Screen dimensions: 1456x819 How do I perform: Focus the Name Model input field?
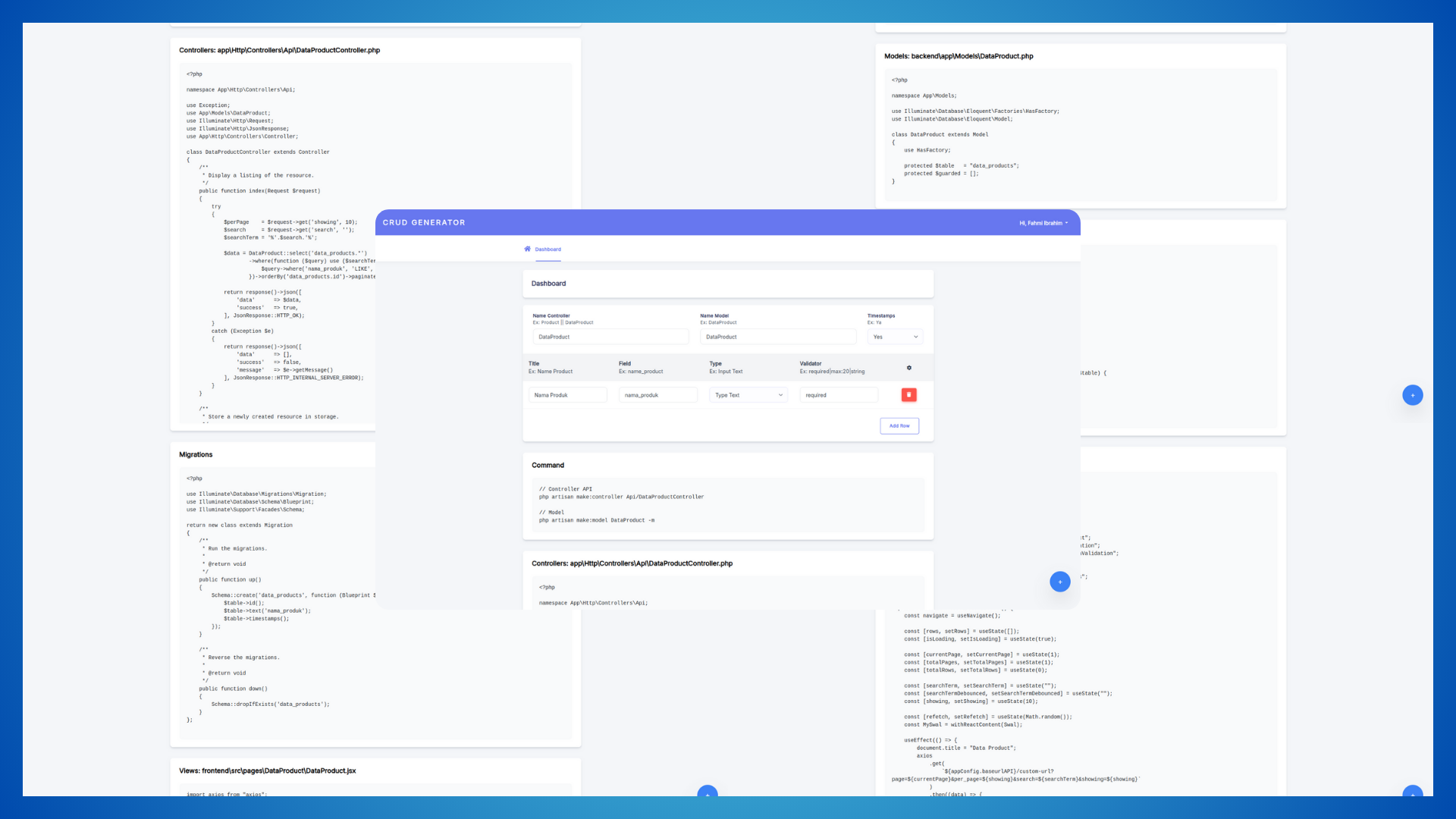pos(777,337)
